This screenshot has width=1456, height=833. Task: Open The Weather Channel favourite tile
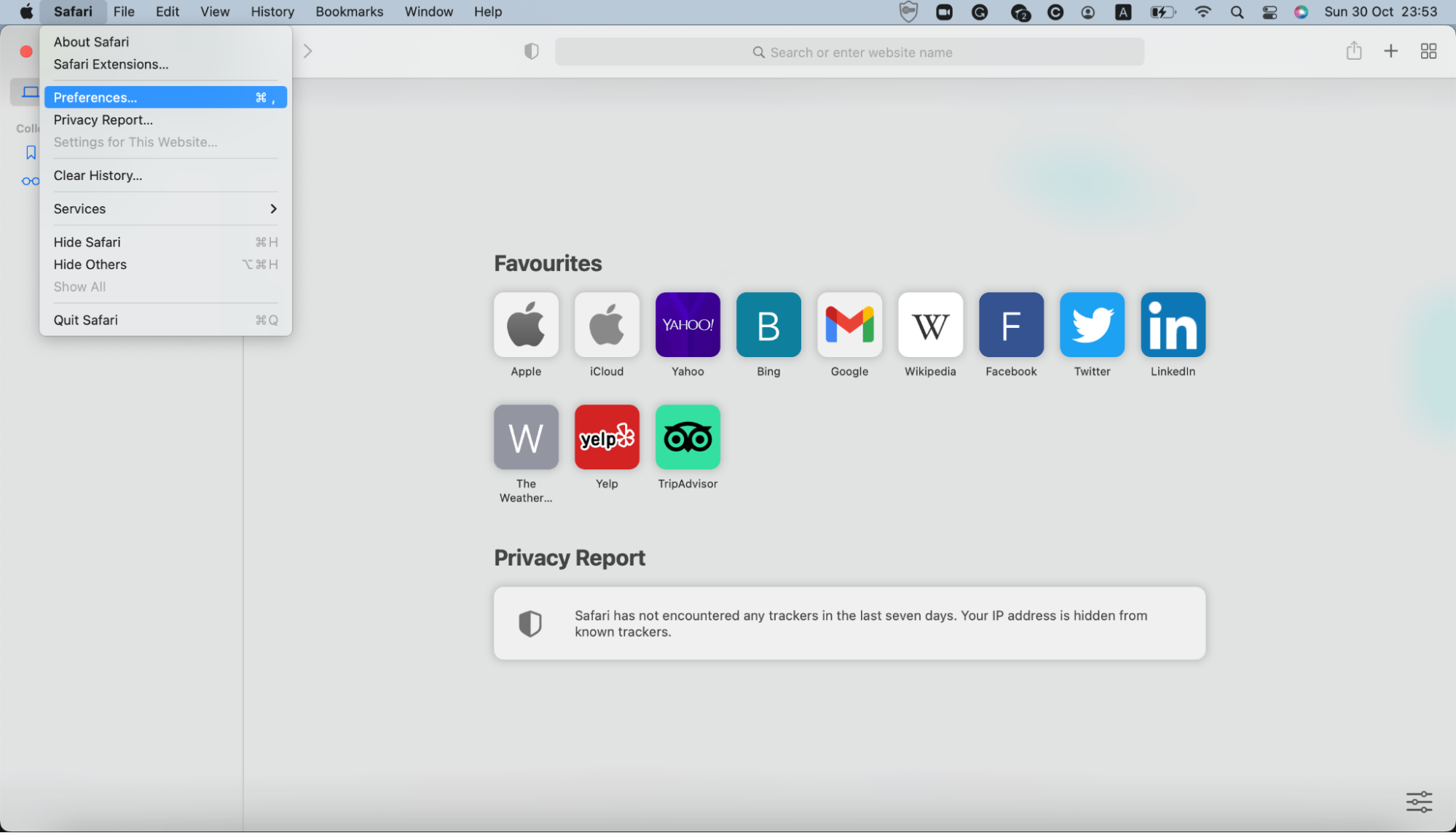[526, 437]
